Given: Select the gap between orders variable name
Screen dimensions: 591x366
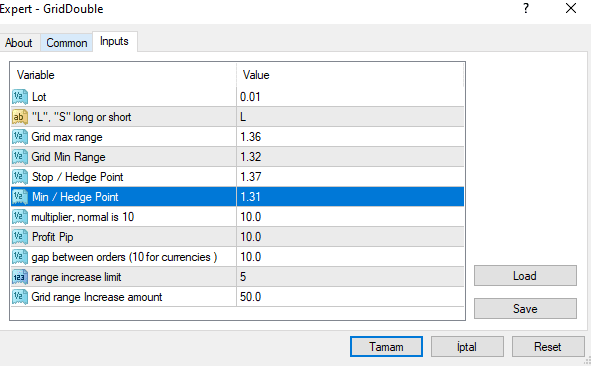Looking at the screenshot, I should (124, 257).
